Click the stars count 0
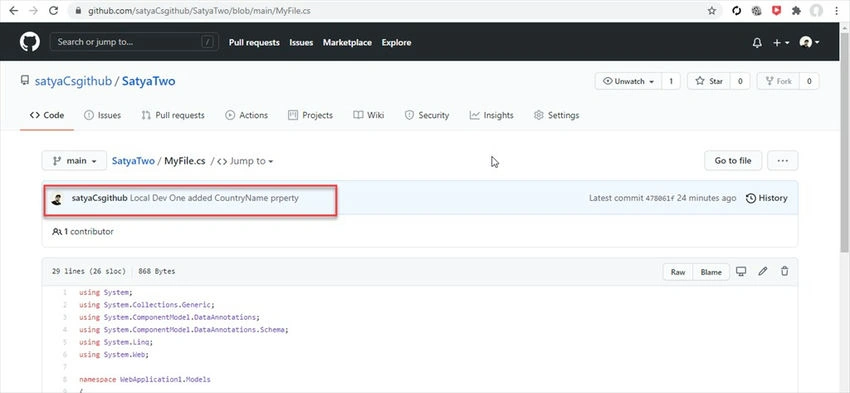This screenshot has height=393, width=850. [740, 81]
